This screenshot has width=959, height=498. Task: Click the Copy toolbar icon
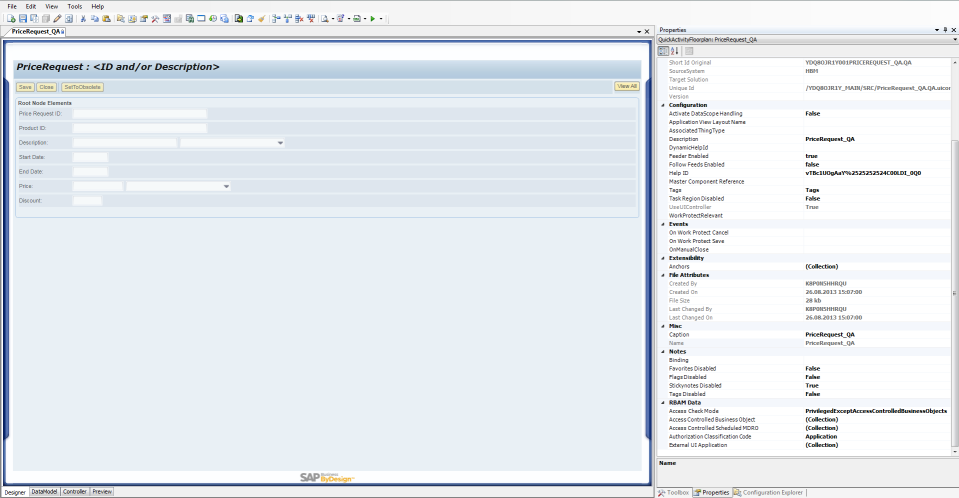[x=95, y=18]
